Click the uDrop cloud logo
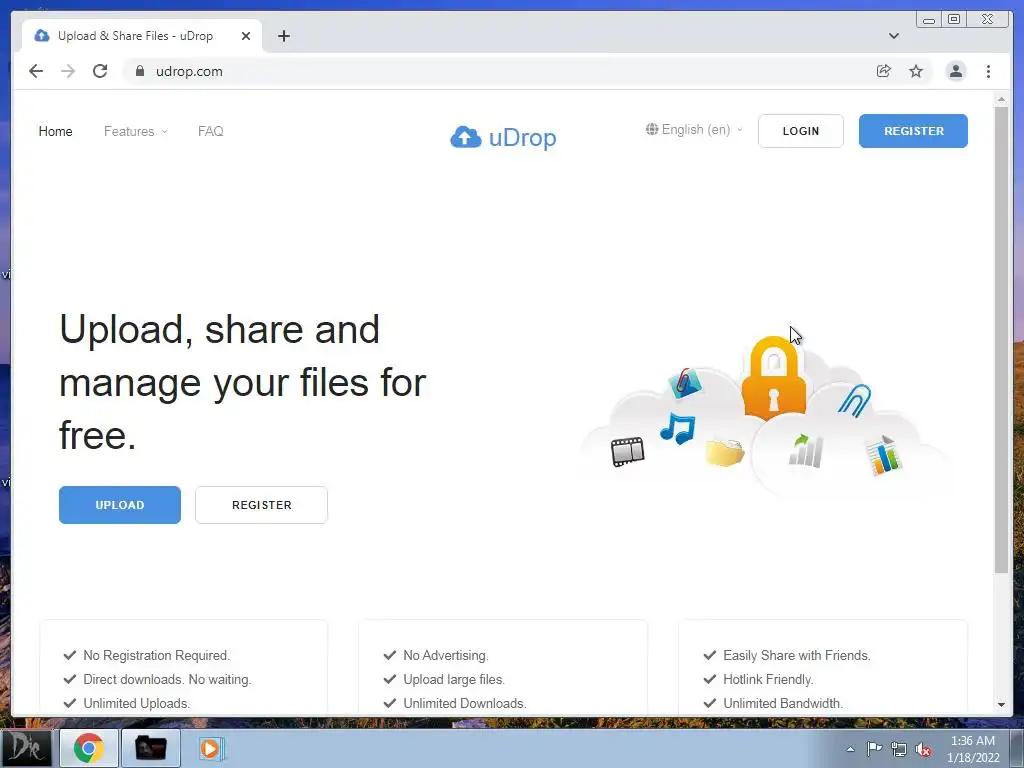This screenshot has width=1024, height=768. click(504, 137)
